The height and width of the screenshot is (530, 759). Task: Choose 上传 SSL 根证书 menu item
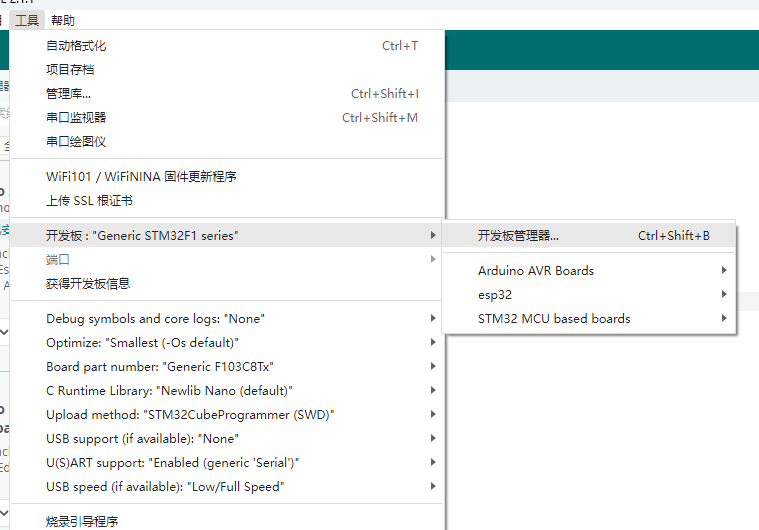click(x=89, y=200)
